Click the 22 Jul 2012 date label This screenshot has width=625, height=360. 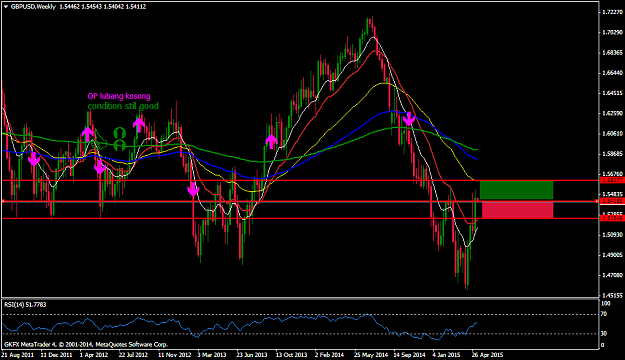(133, 355)
